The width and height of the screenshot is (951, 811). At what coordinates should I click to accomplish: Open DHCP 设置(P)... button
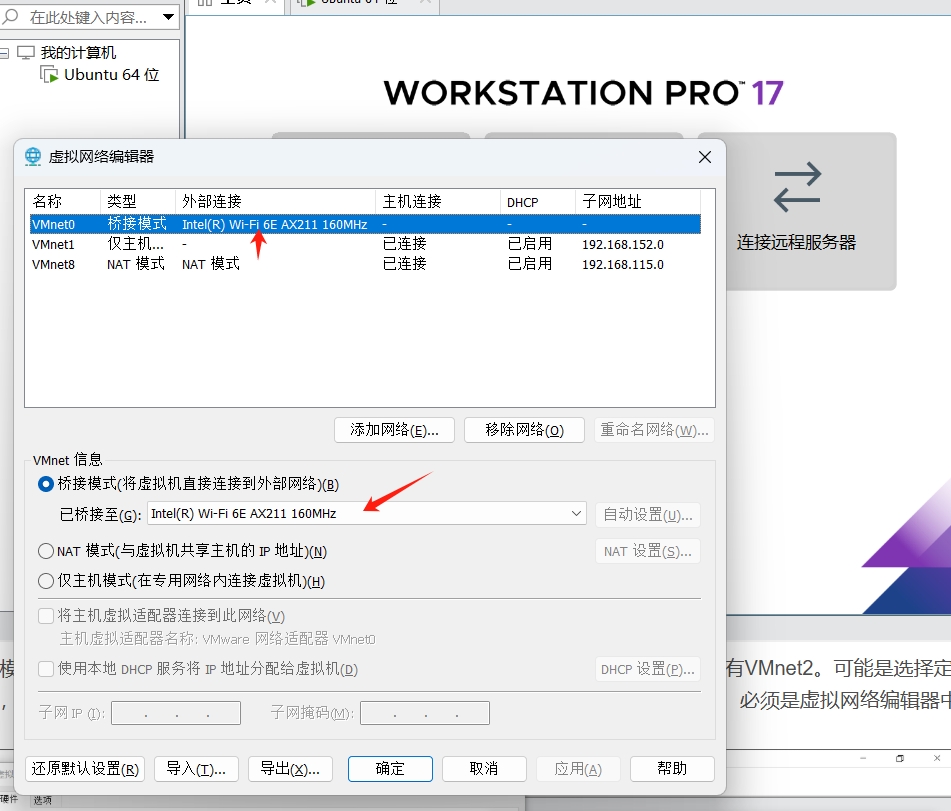coord(648,669)
